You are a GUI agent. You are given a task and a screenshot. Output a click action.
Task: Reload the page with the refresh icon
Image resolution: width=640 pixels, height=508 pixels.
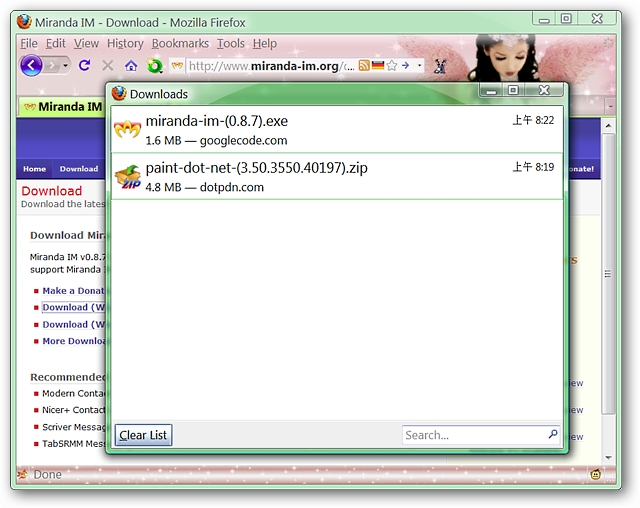84,65
